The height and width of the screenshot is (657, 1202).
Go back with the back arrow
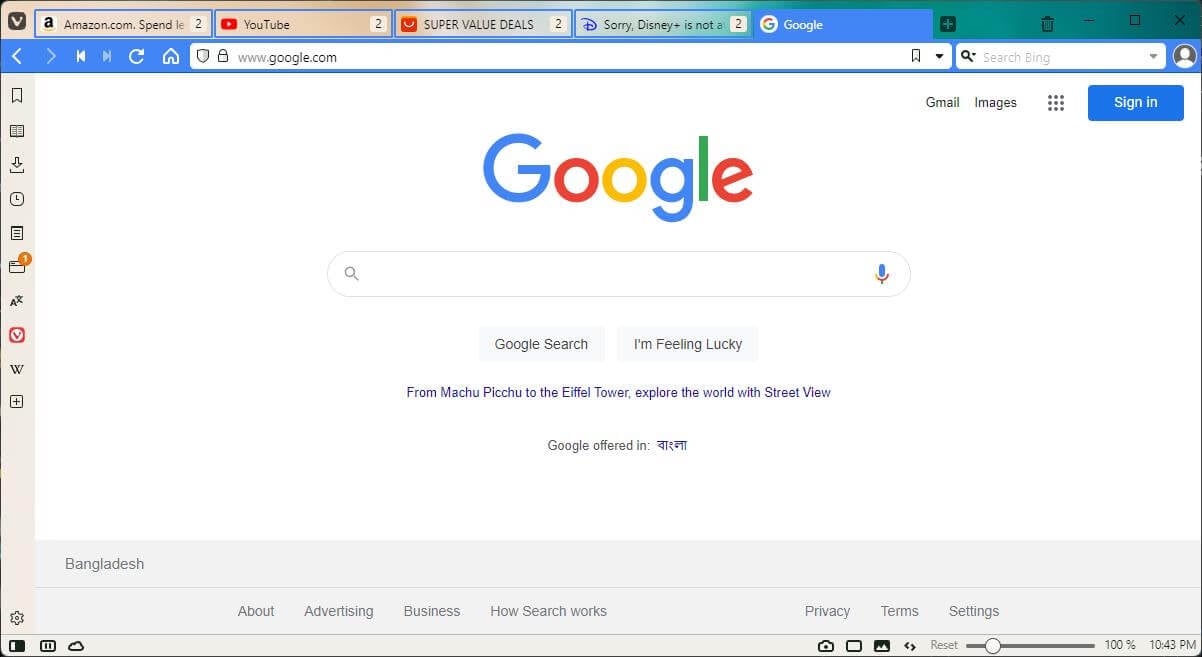click(17, 56)
